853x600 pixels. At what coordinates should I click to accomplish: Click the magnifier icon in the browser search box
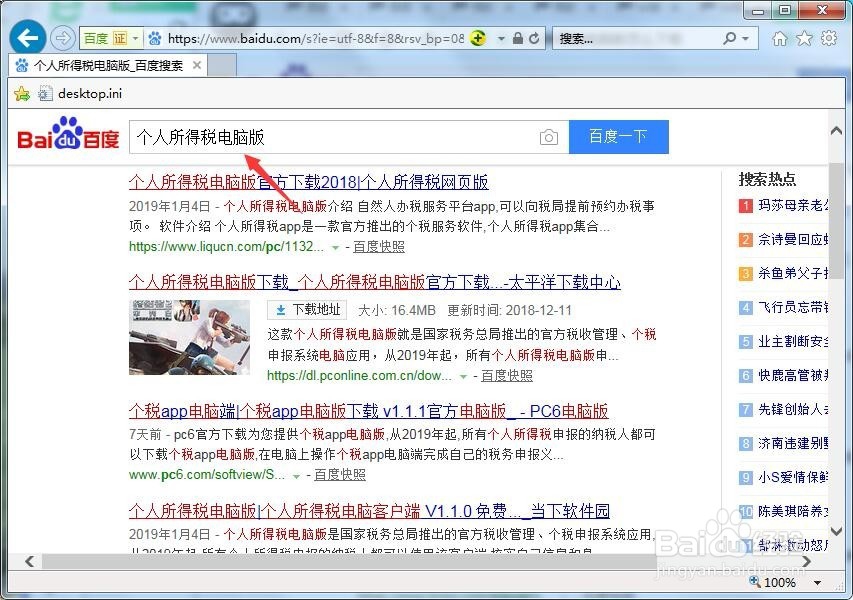(x=730, y=38)
